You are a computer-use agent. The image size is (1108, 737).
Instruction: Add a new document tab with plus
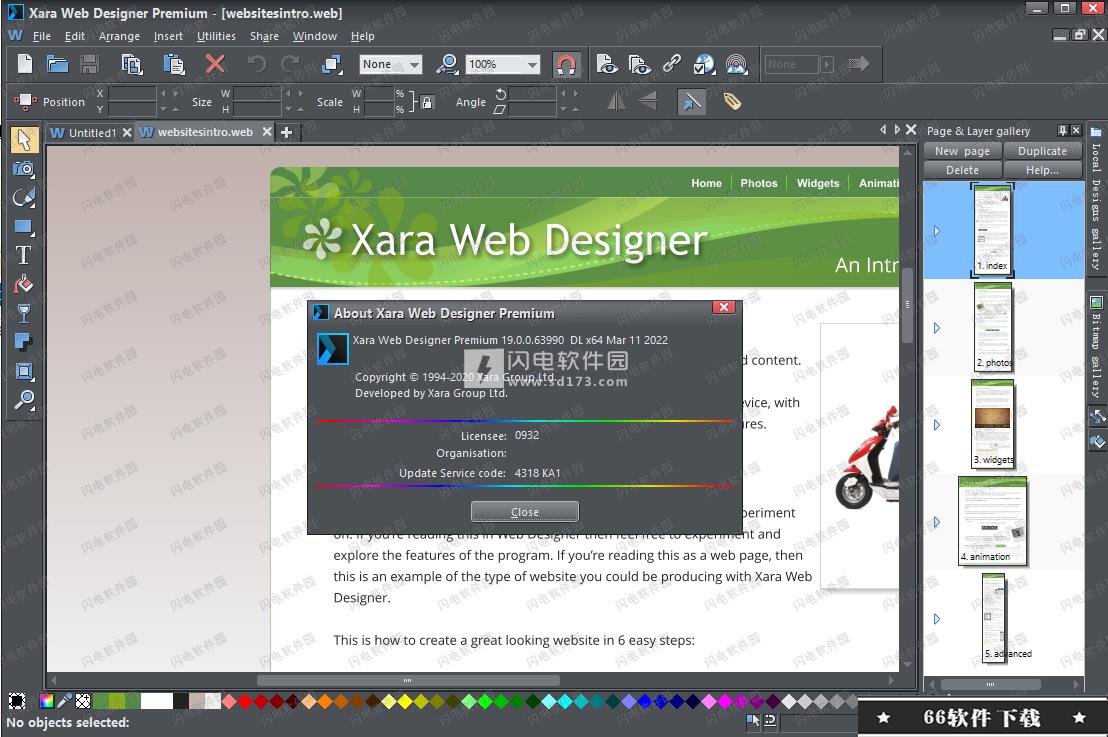pos(286,132)
